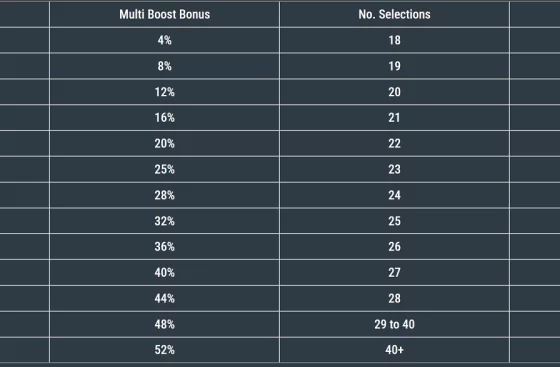The image size is (560, 367).
Task: Click the 32% bonus cell
Action: coord(164,221)
